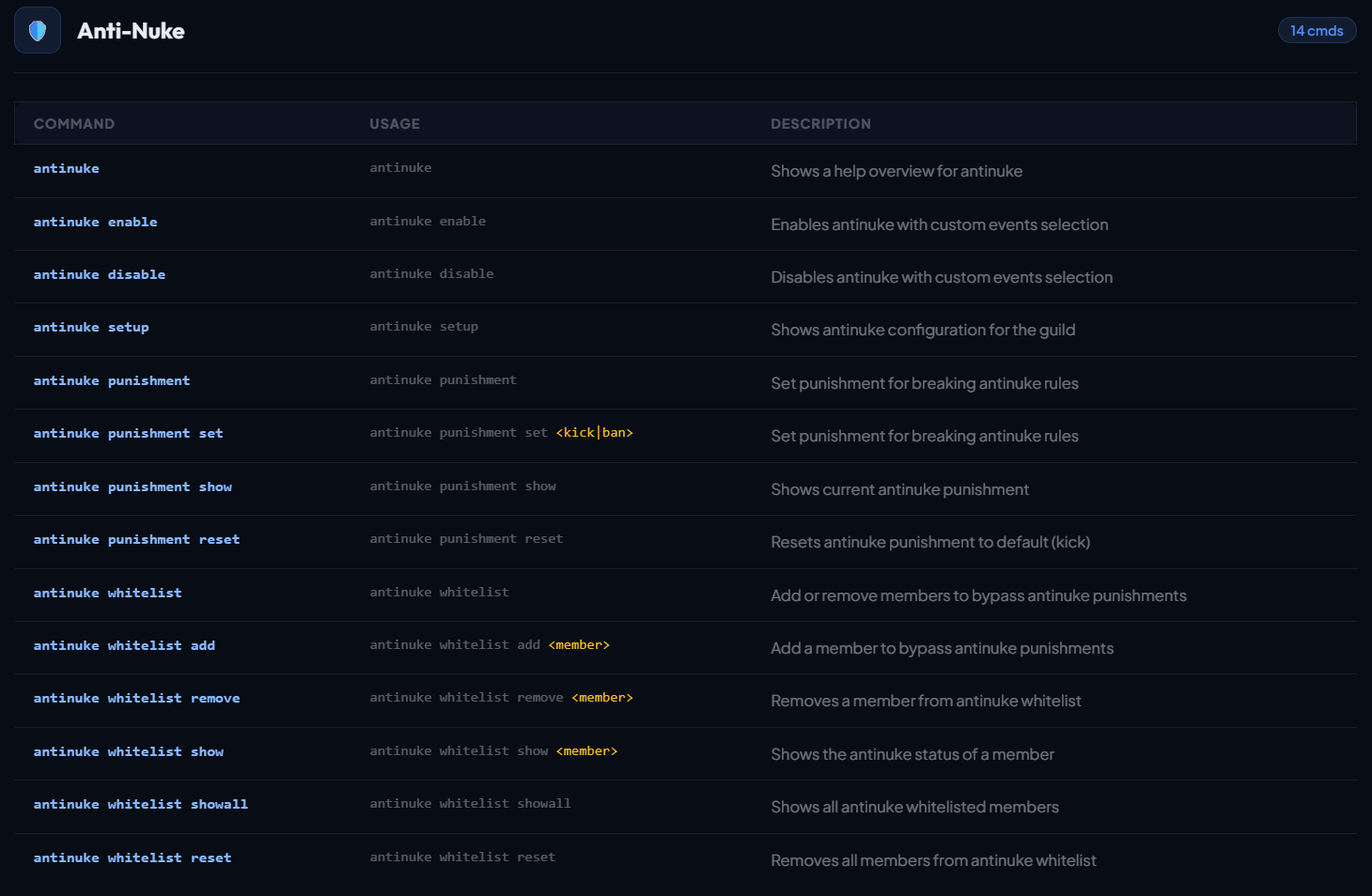1372x896 pixels.
Task: Click the Anti-Nuke shield icon
Action: [x=38, y=31]
